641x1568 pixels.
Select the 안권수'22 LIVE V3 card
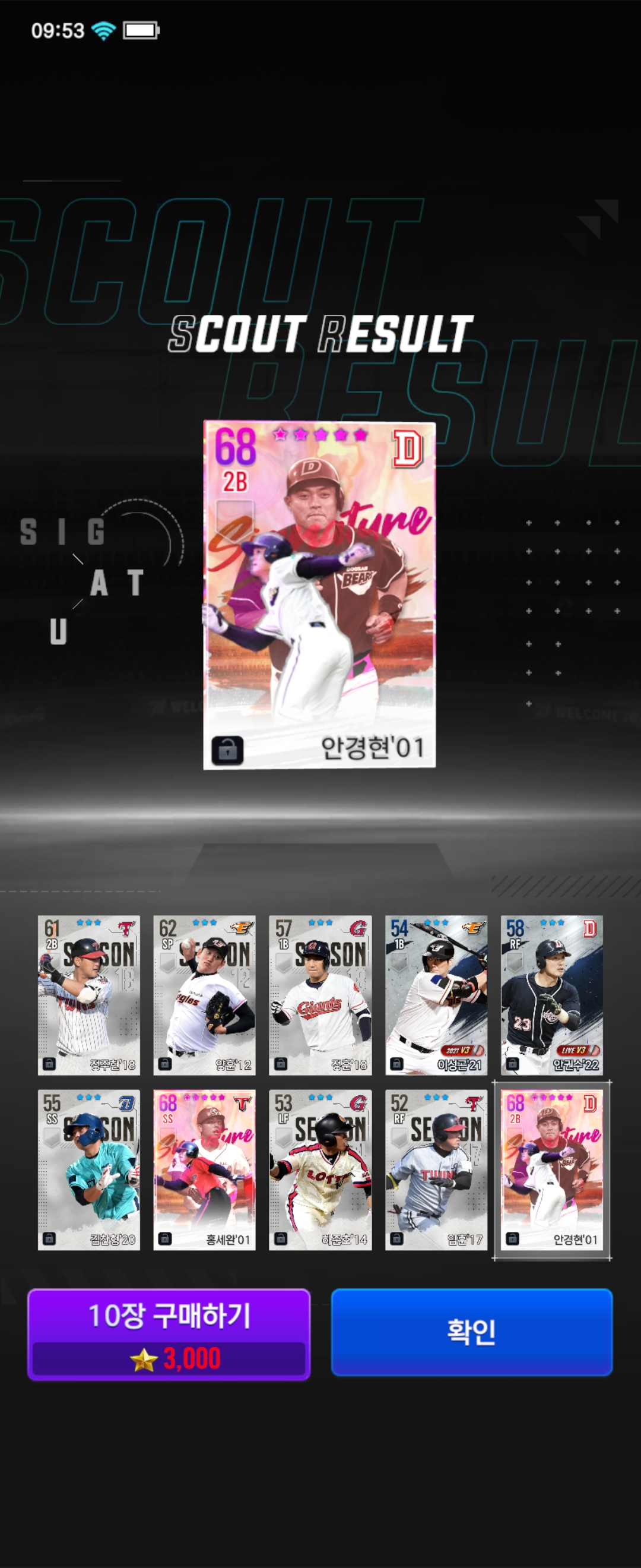pos(551,995)
